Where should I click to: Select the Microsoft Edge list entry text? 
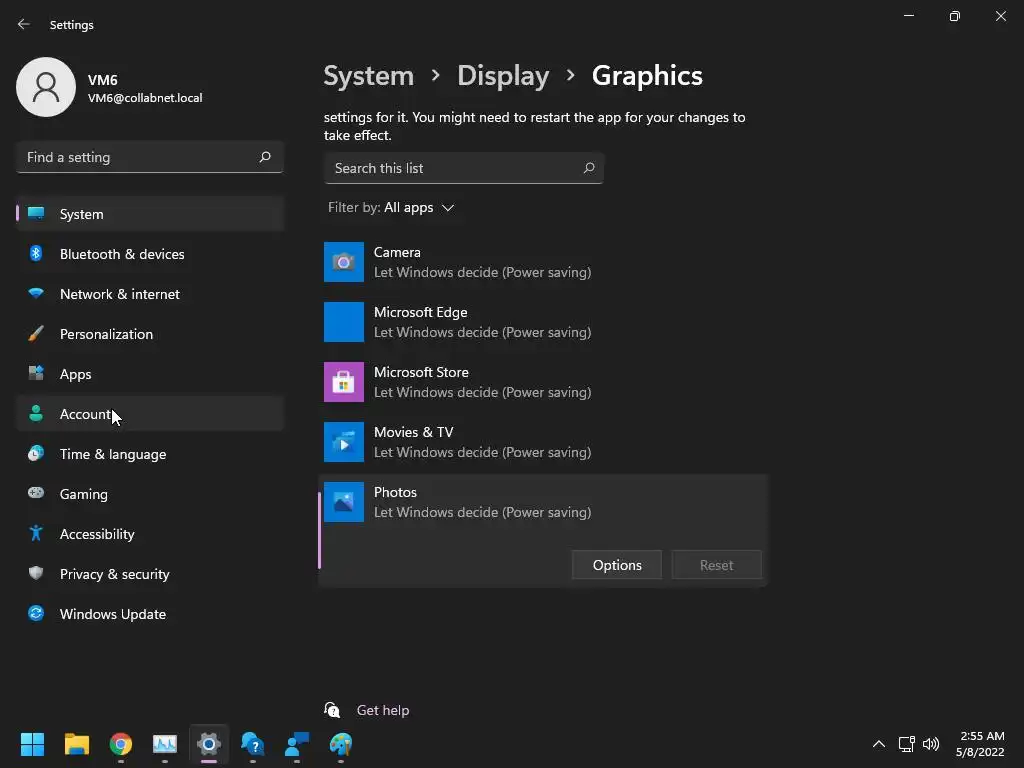[482, 322]
